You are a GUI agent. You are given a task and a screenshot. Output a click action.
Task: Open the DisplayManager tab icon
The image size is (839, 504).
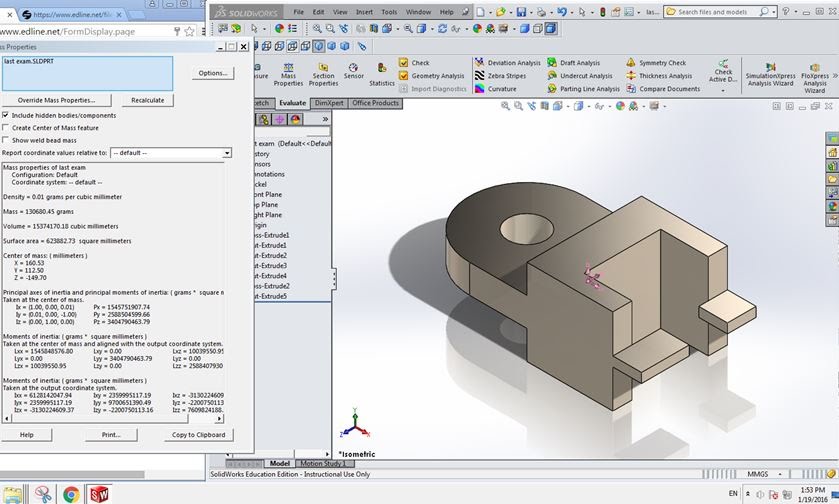pos(296,119)
